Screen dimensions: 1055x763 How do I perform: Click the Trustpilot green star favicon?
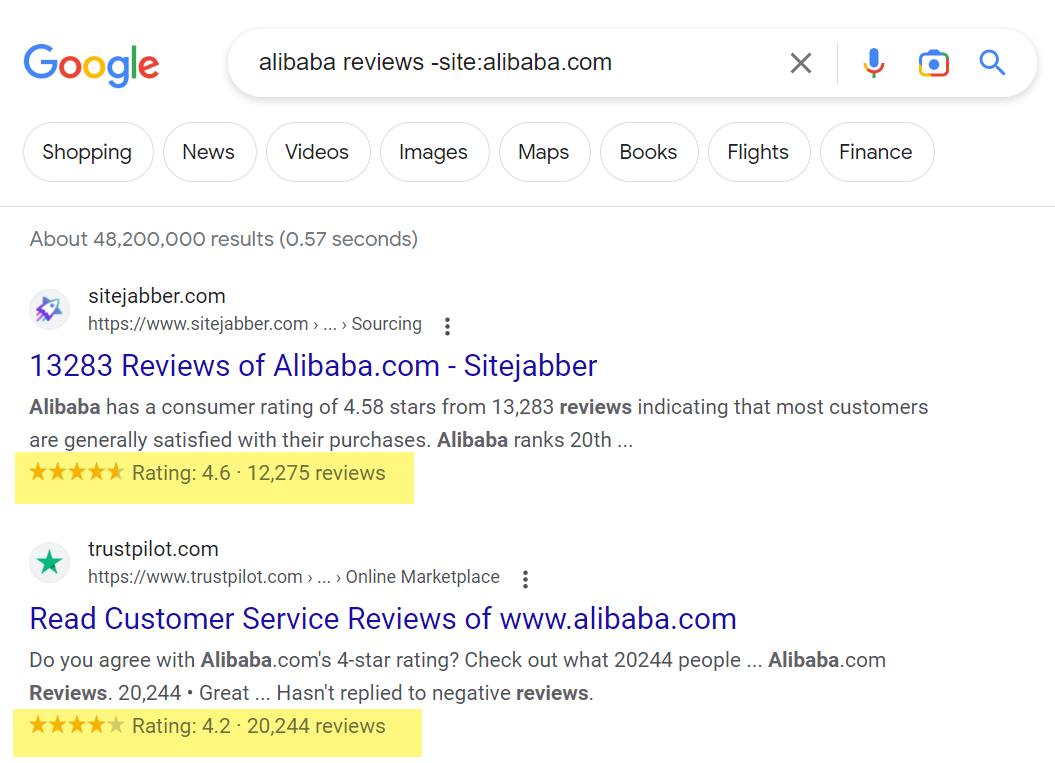point(49,562)
